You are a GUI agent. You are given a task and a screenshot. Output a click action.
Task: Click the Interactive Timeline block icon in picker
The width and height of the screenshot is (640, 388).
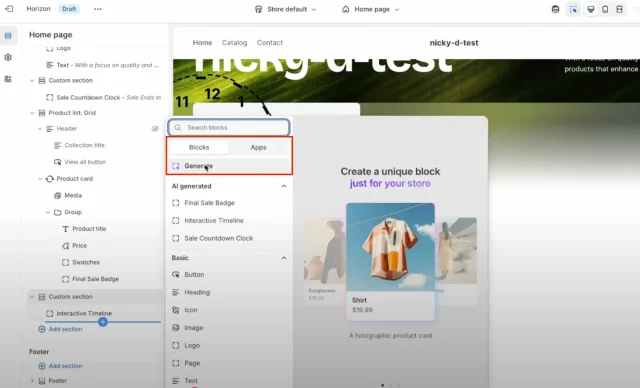coord(176,221)
